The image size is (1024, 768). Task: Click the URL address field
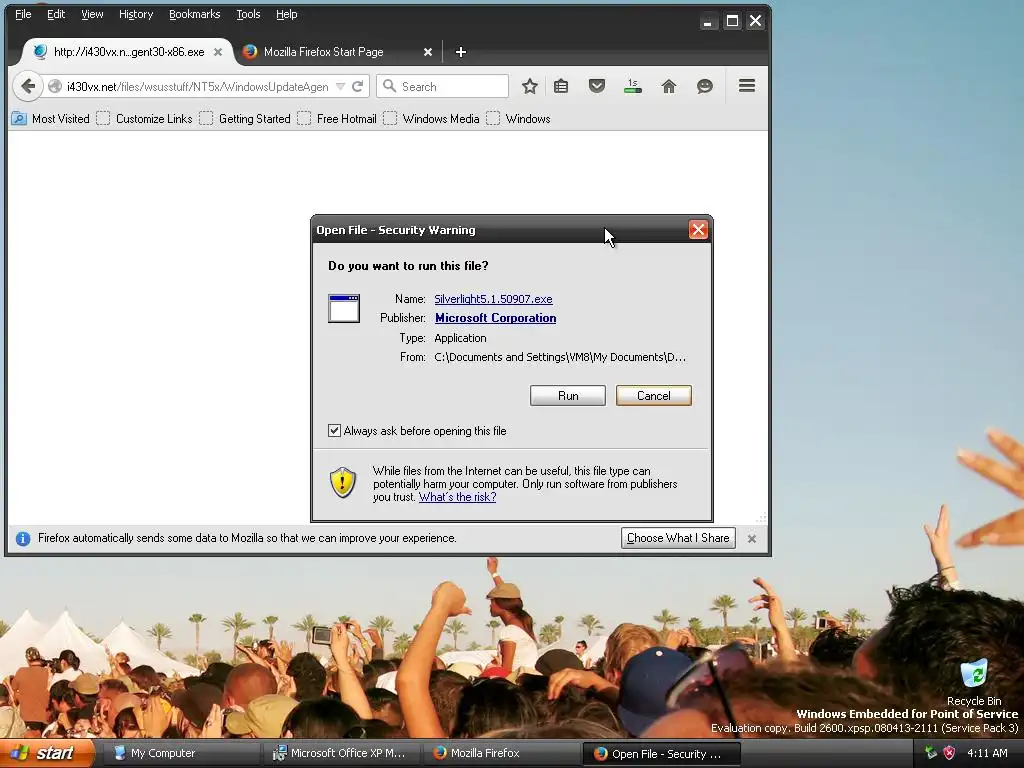197,87
